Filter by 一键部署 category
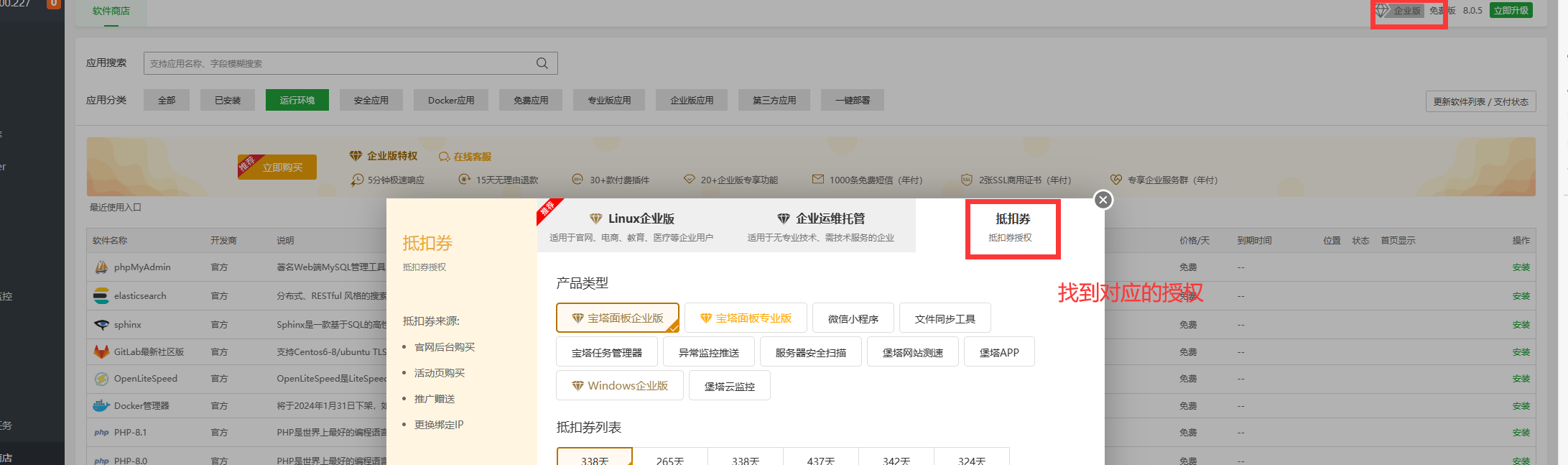 click(853, 100)
